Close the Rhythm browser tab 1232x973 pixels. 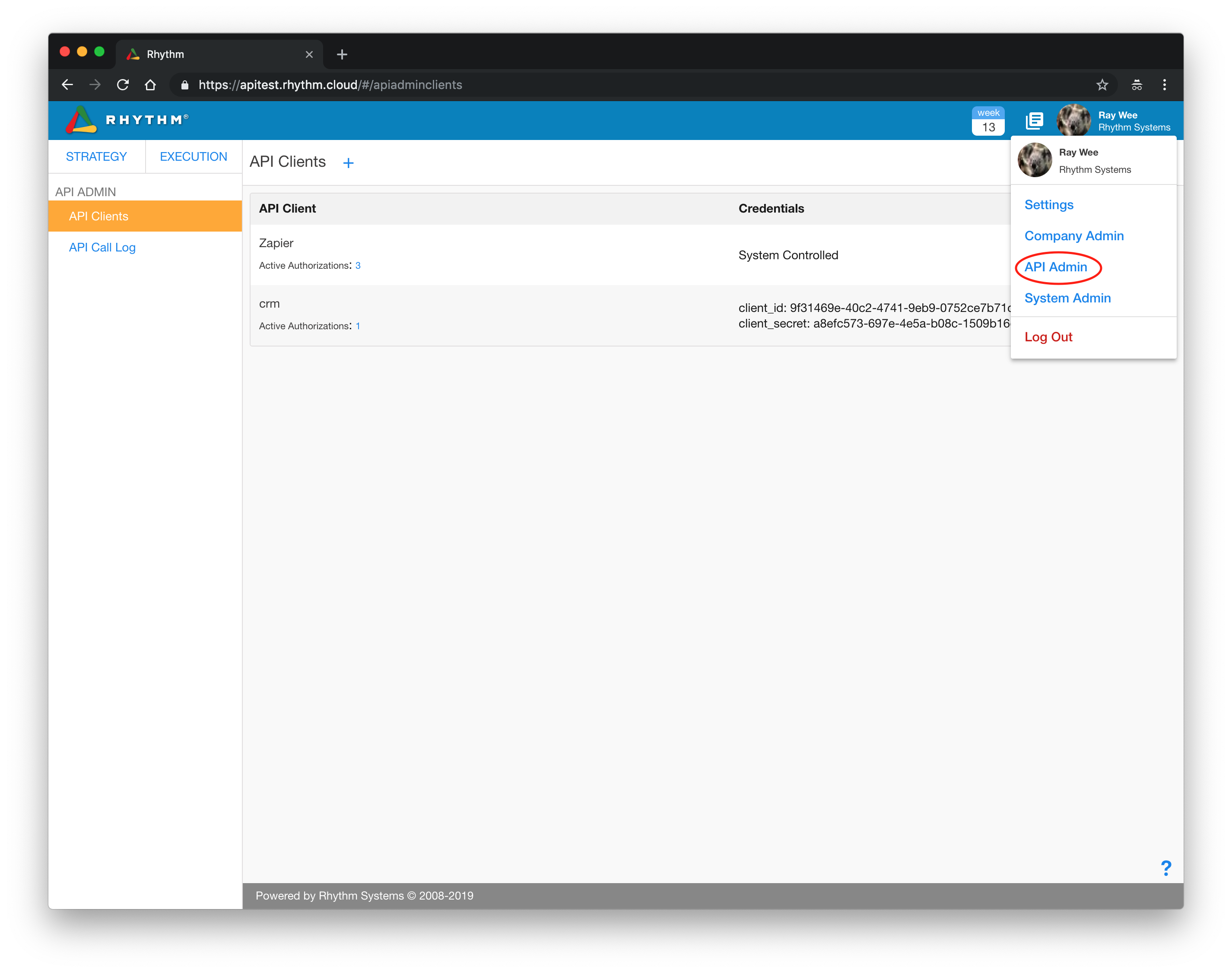309,54
